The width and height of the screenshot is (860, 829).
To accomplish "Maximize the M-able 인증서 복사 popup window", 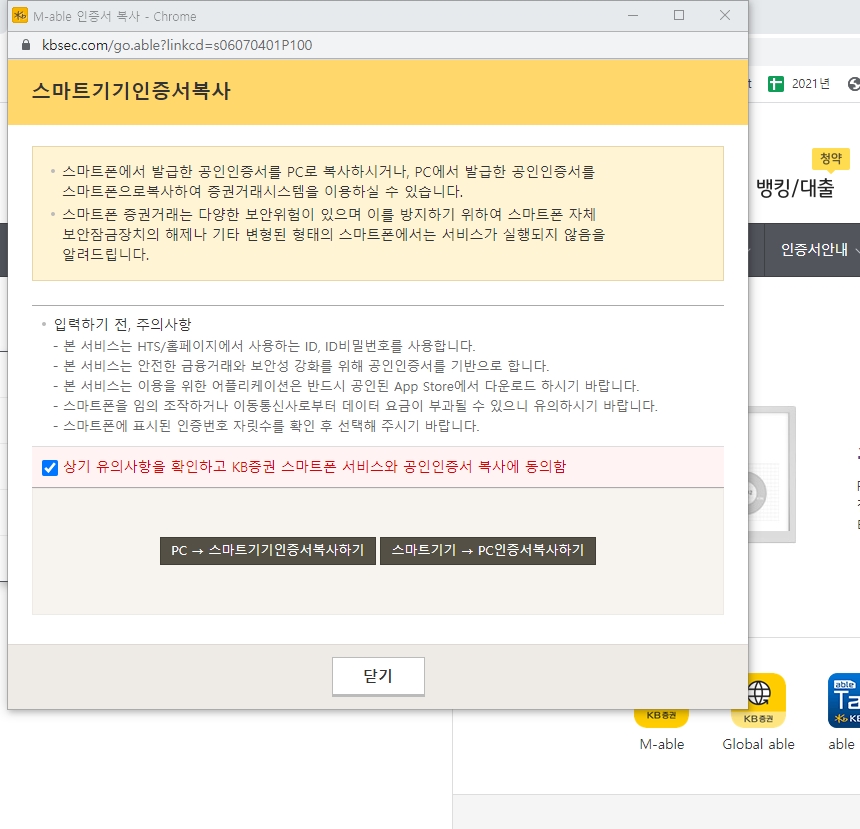I will [x=678, y=15].
